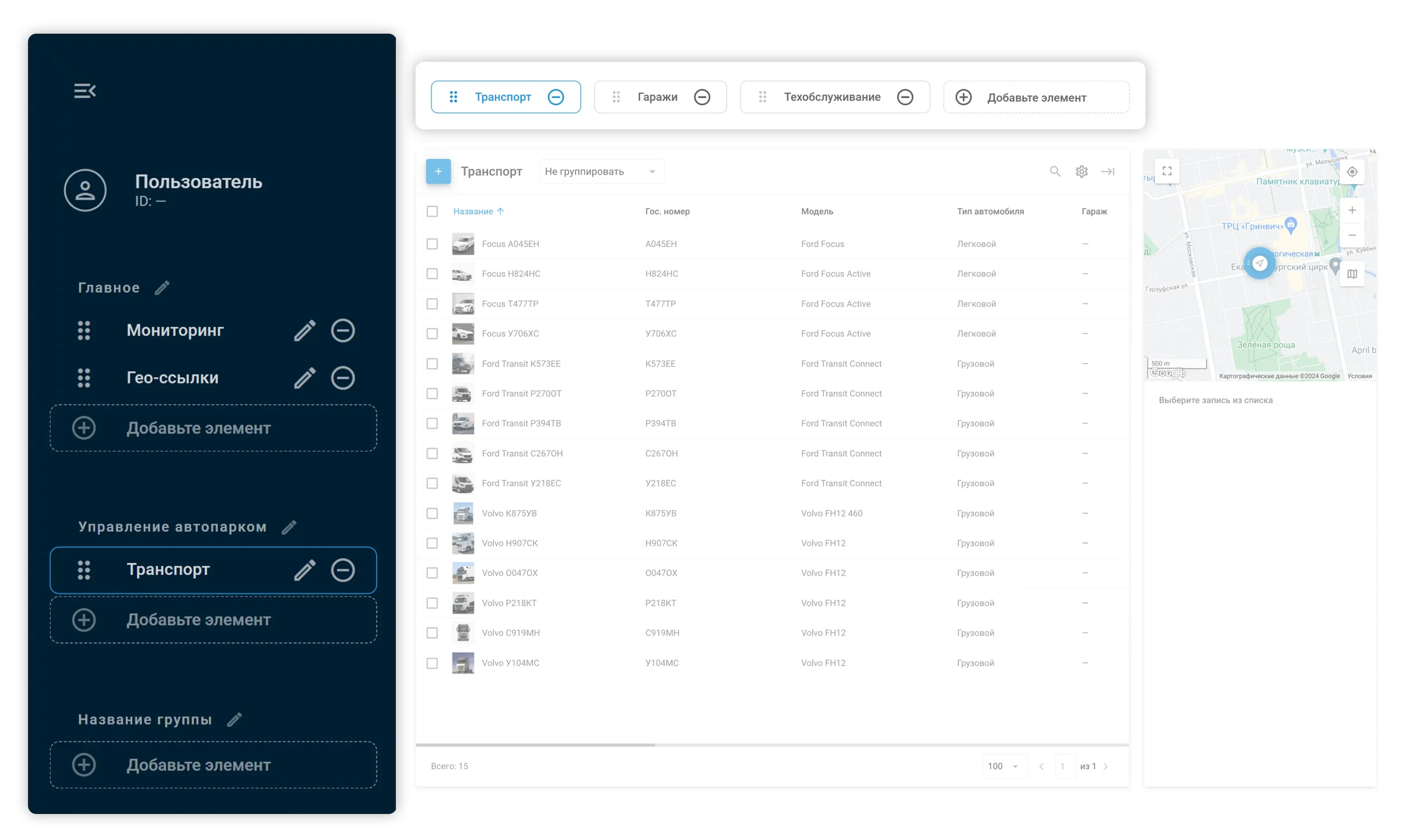1405x840 pixels.
Task: Grab the Гаражи tab drag handle
Action: click(x=616, y=97)
